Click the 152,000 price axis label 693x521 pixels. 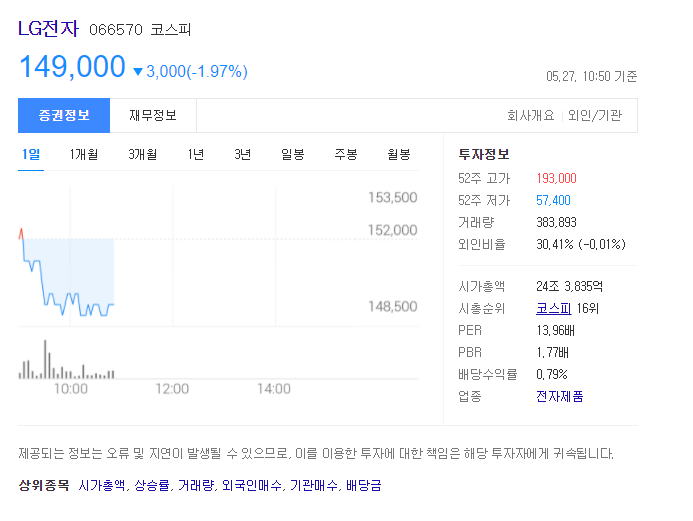393,230
